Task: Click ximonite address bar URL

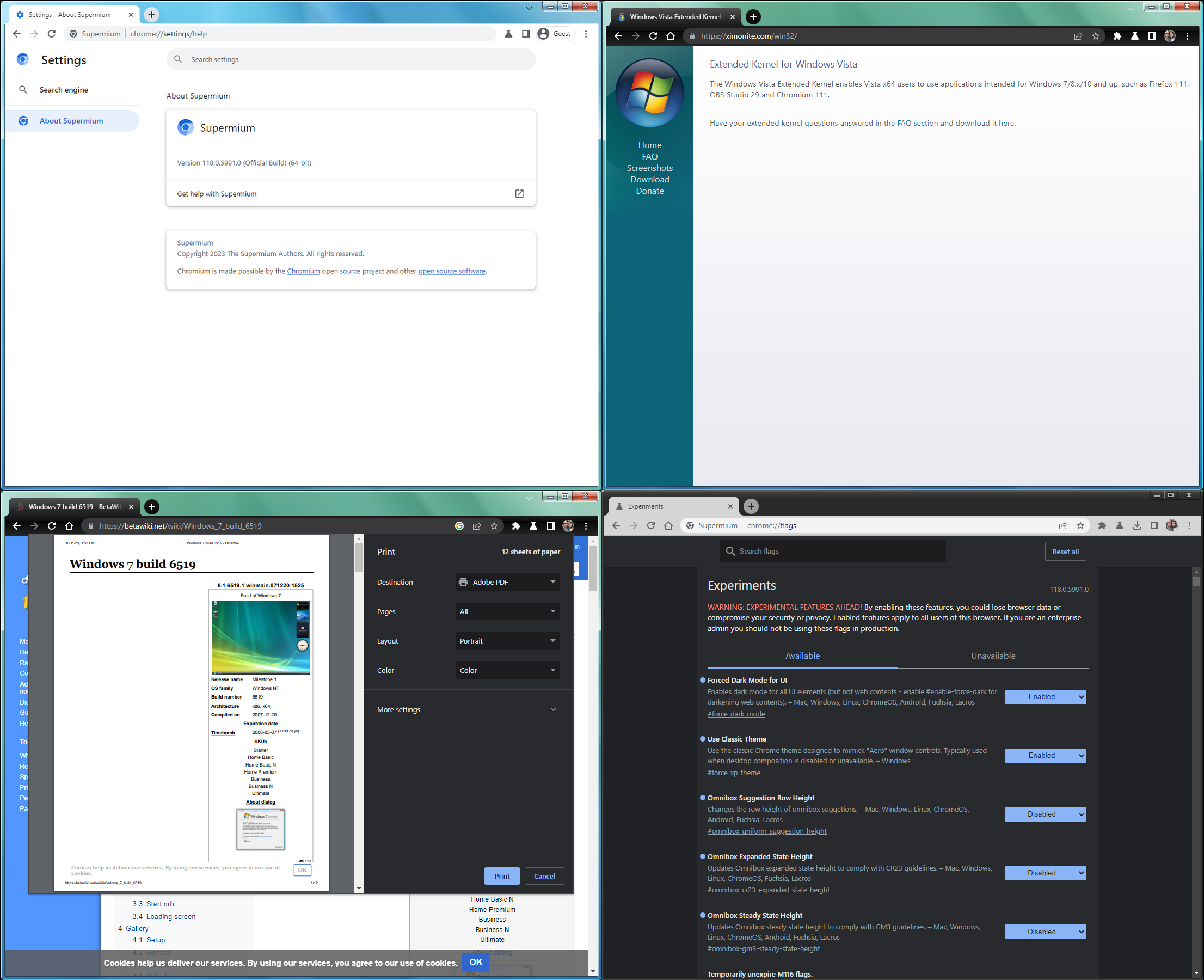Action: (748, 36)
